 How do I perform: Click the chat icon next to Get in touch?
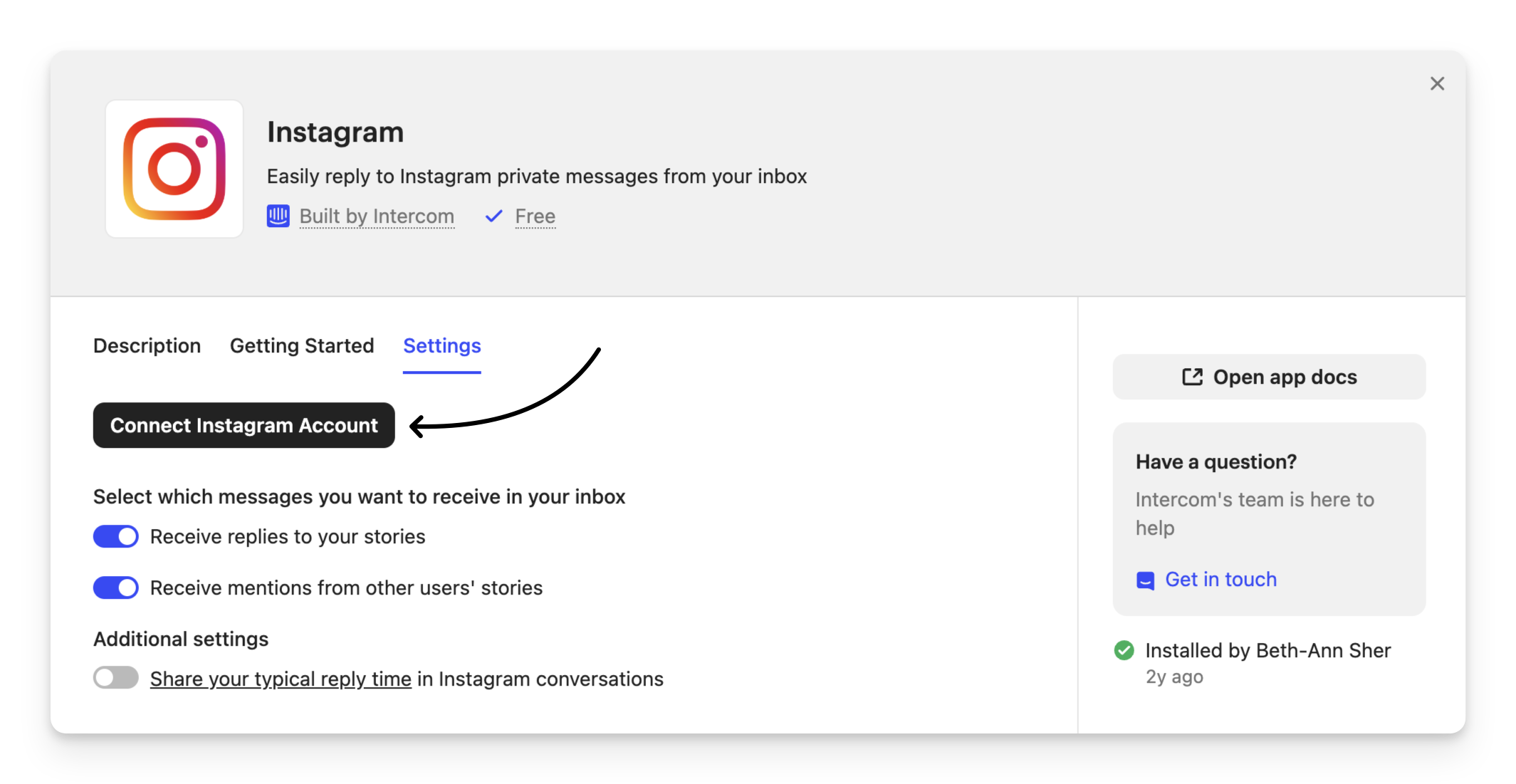click(1145, 580)
